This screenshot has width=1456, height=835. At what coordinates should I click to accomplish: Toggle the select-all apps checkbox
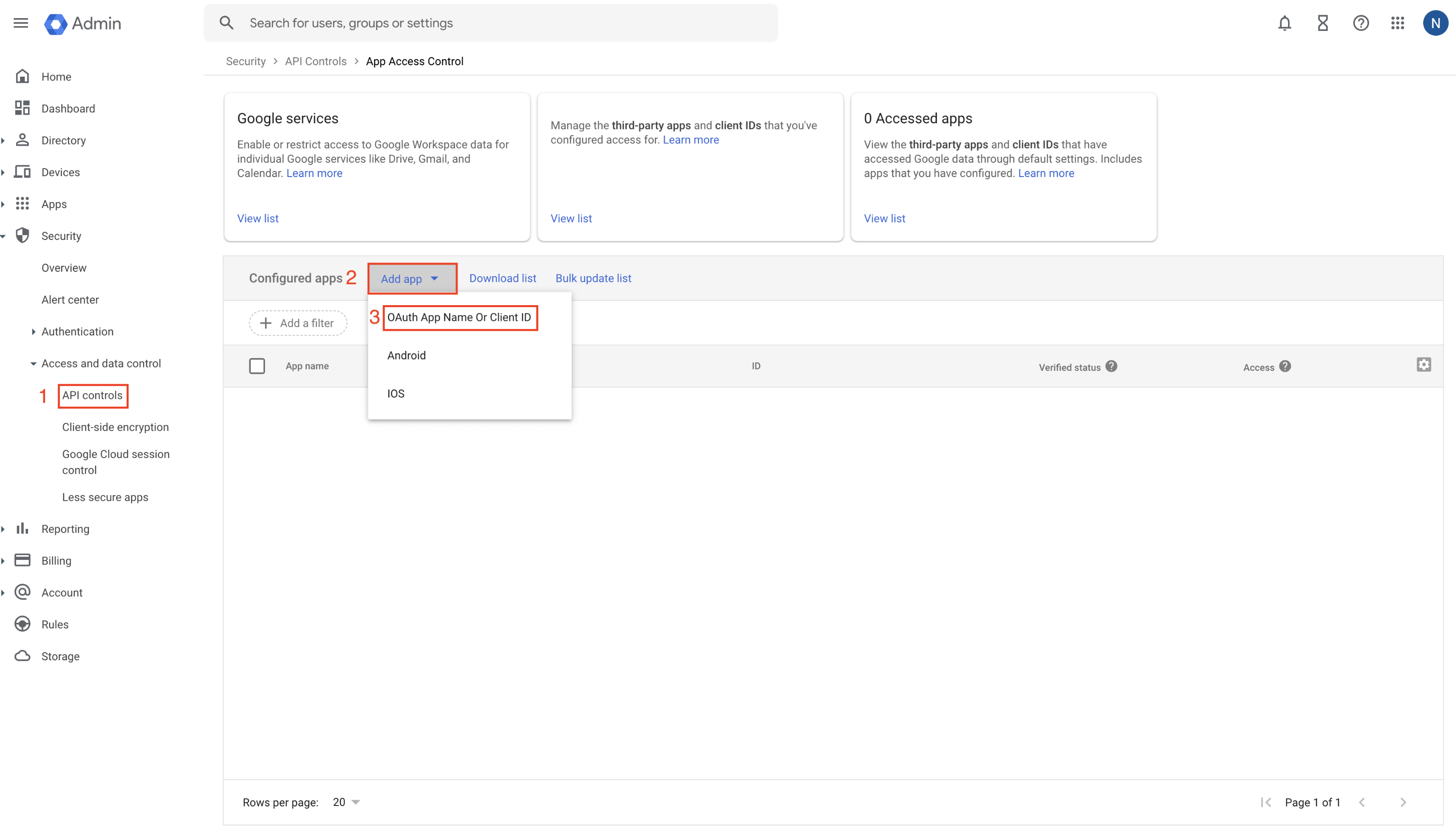(x=257, y=366)
